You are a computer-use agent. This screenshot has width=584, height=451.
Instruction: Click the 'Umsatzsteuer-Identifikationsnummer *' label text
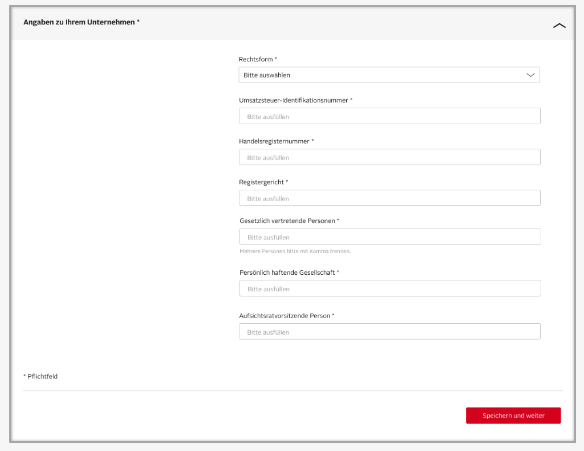(x=295, y=100)
